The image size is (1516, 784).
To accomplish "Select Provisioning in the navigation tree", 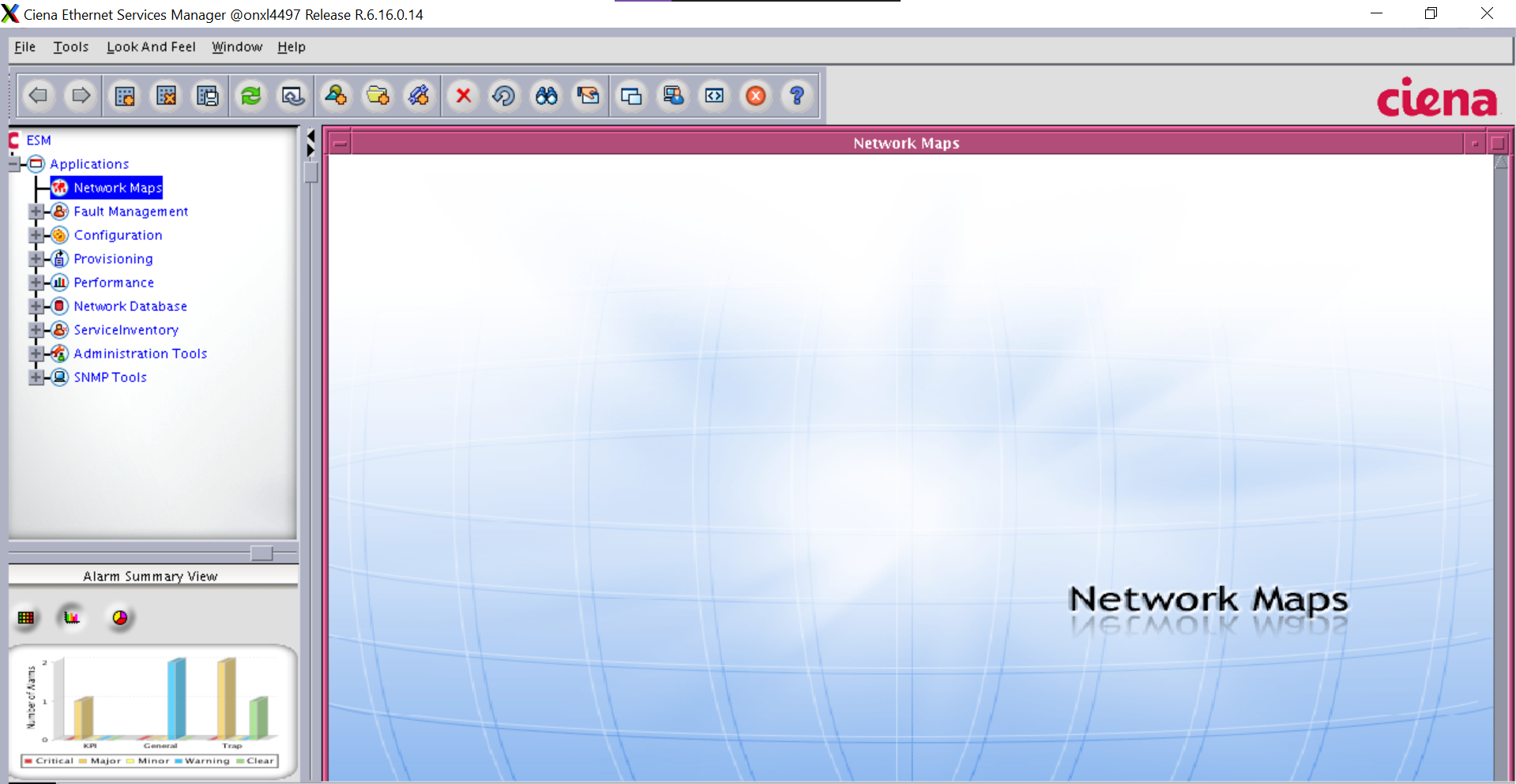I will tap(113, 259).
